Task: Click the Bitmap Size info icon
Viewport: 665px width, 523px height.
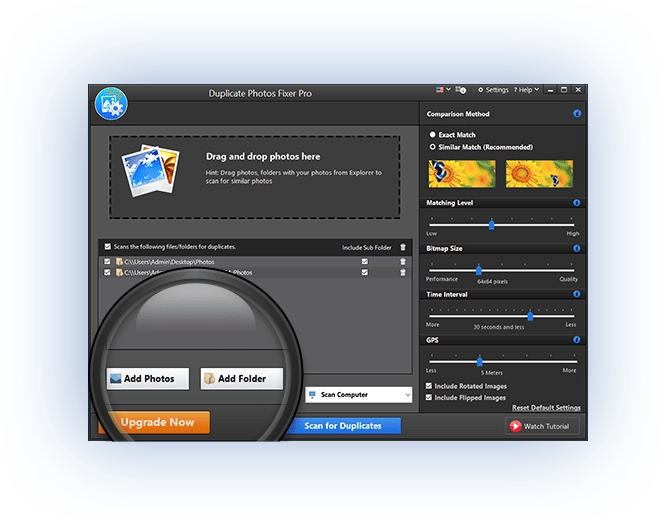Action: click(x=576, y=249)
